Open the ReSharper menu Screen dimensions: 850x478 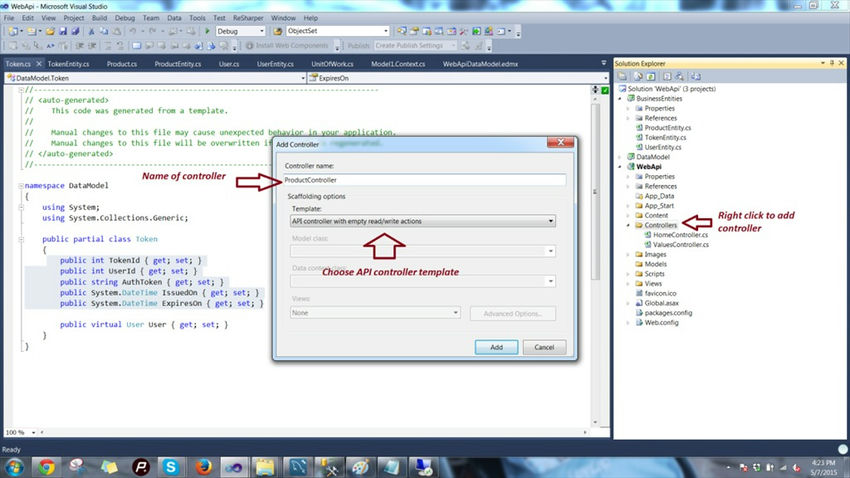[x=248, y=18]
